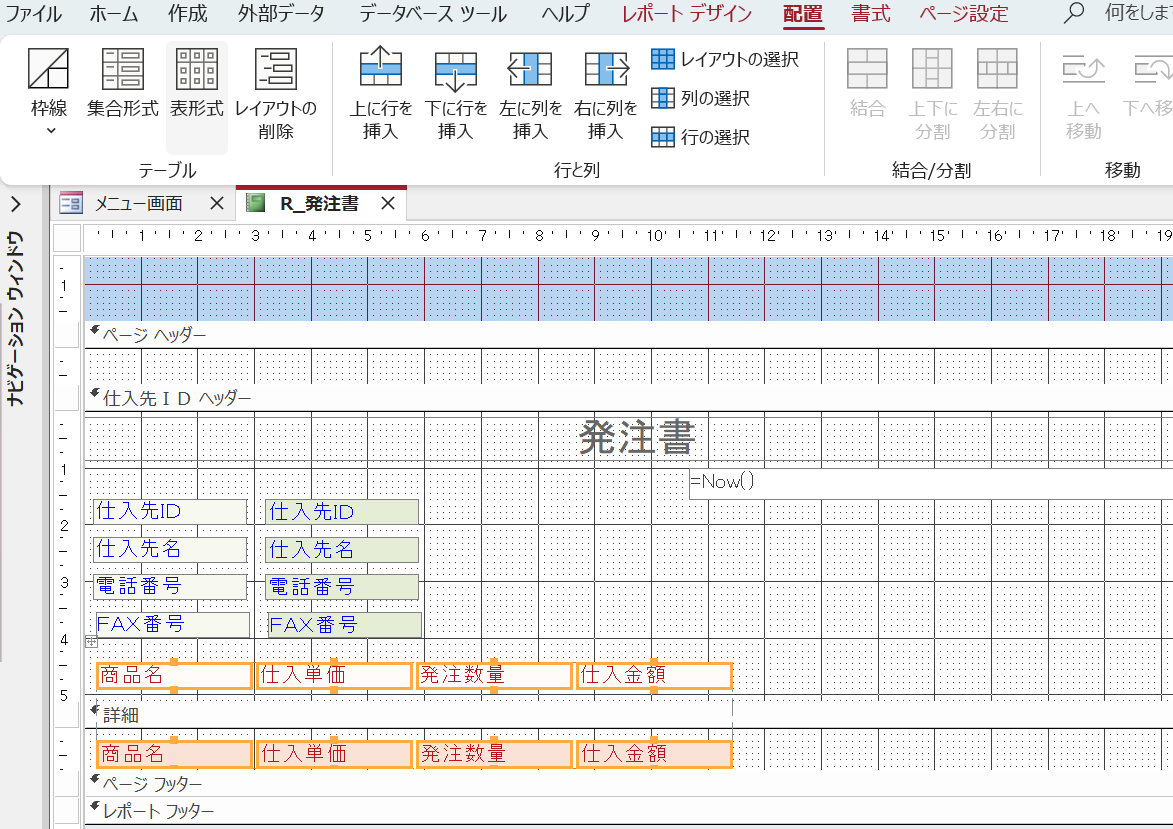Select the 電話番号 label control
1173x829 pixels.
tap(170, 587)
